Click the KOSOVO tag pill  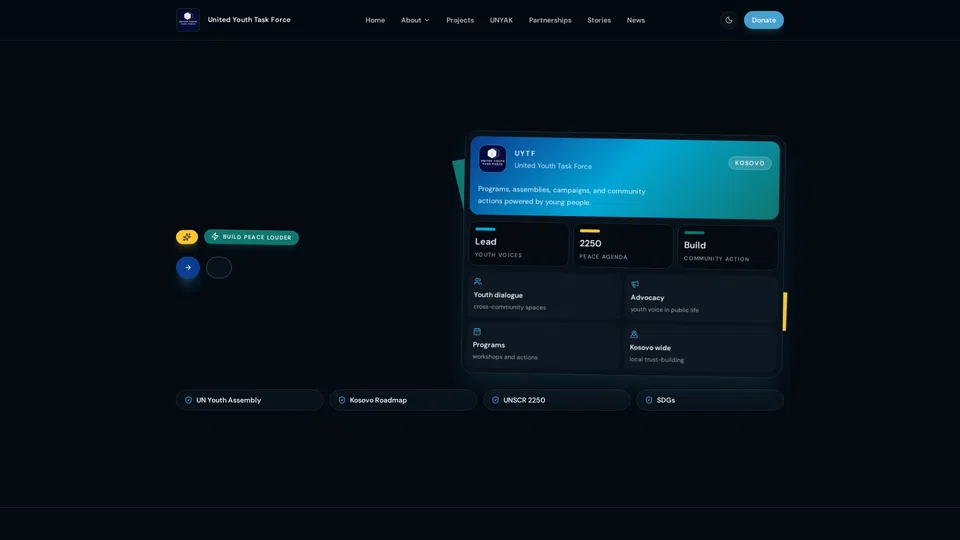pos(749,163)
